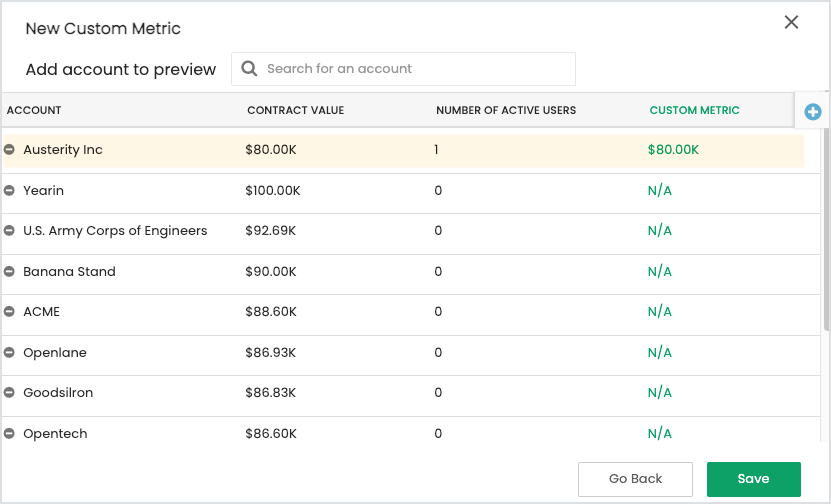
Task: Click the search magnifier icon
Action: pos(249,68)
